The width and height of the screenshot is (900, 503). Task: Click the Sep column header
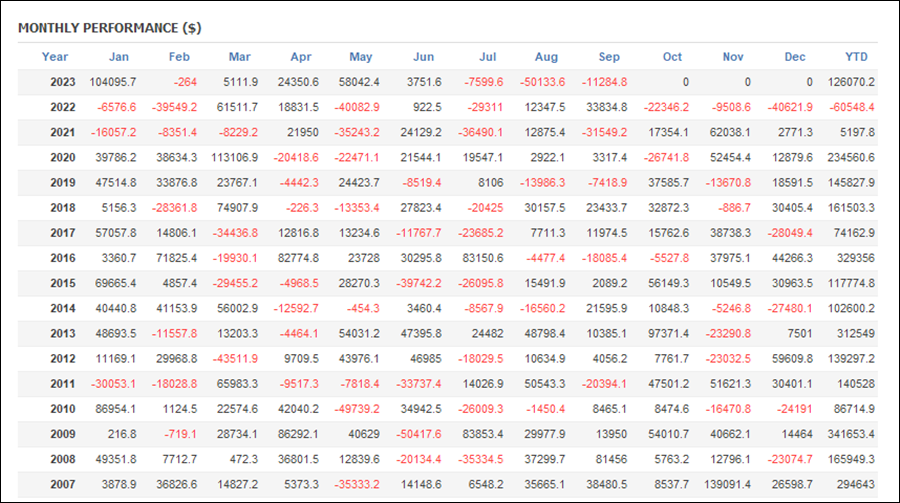click(x=609, y=57)
